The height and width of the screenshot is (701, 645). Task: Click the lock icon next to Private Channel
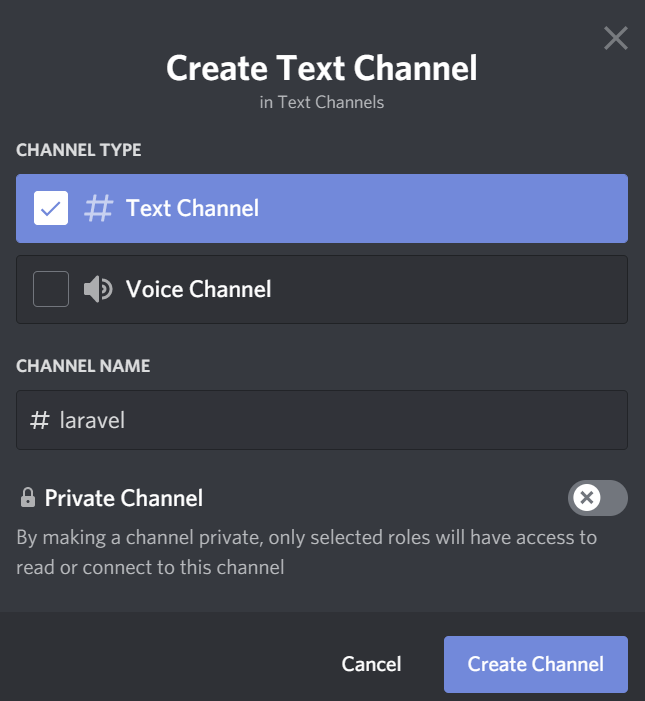coord(27,497)
